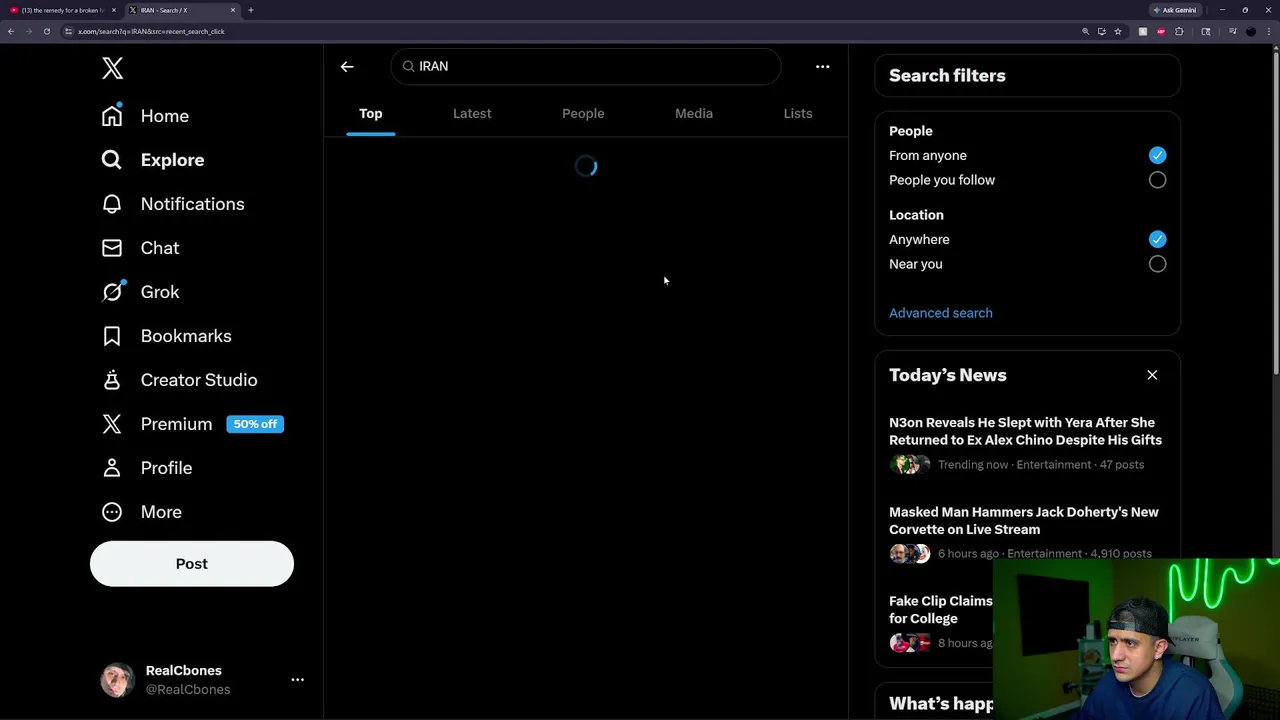The image size is (1280, 720).
Task: Click the Post button
Action: (192, 564)
